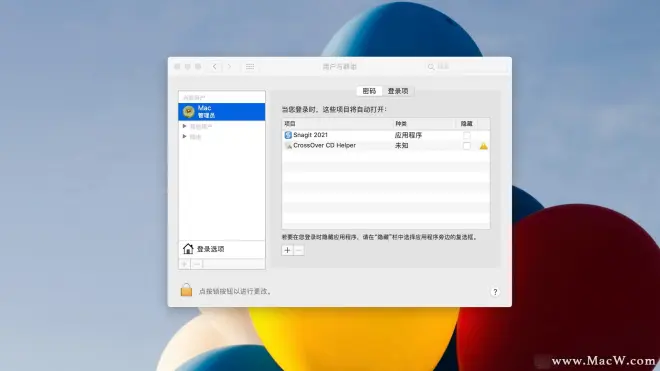Viewport: 660px width, 371px height.
Task: Click the Mac user avatar in sidebar
Action: click(189, 112)
